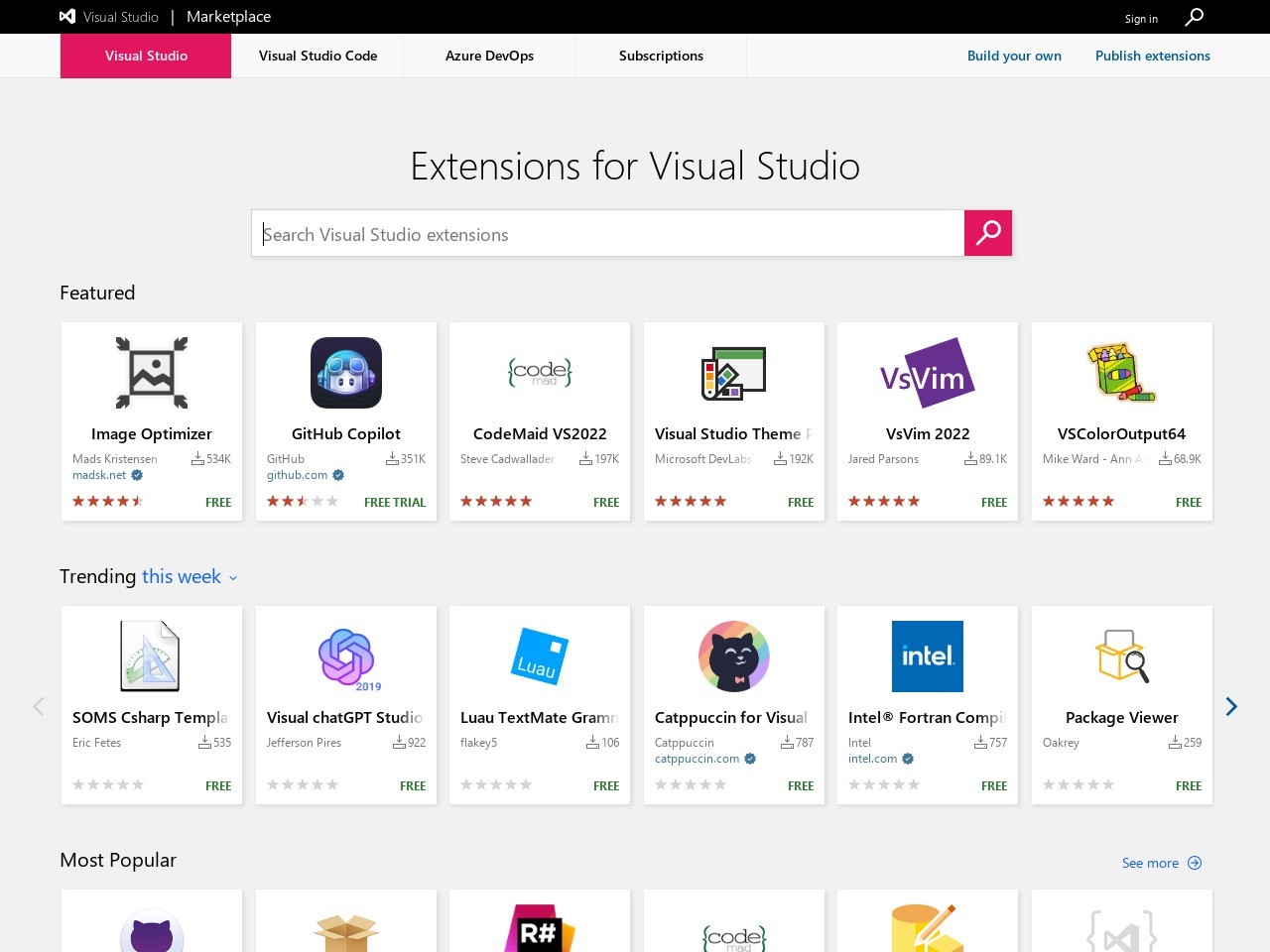Focus the Search Visual Studio extensions field
Screen dimensions: 1270x952
pos(608,233)
